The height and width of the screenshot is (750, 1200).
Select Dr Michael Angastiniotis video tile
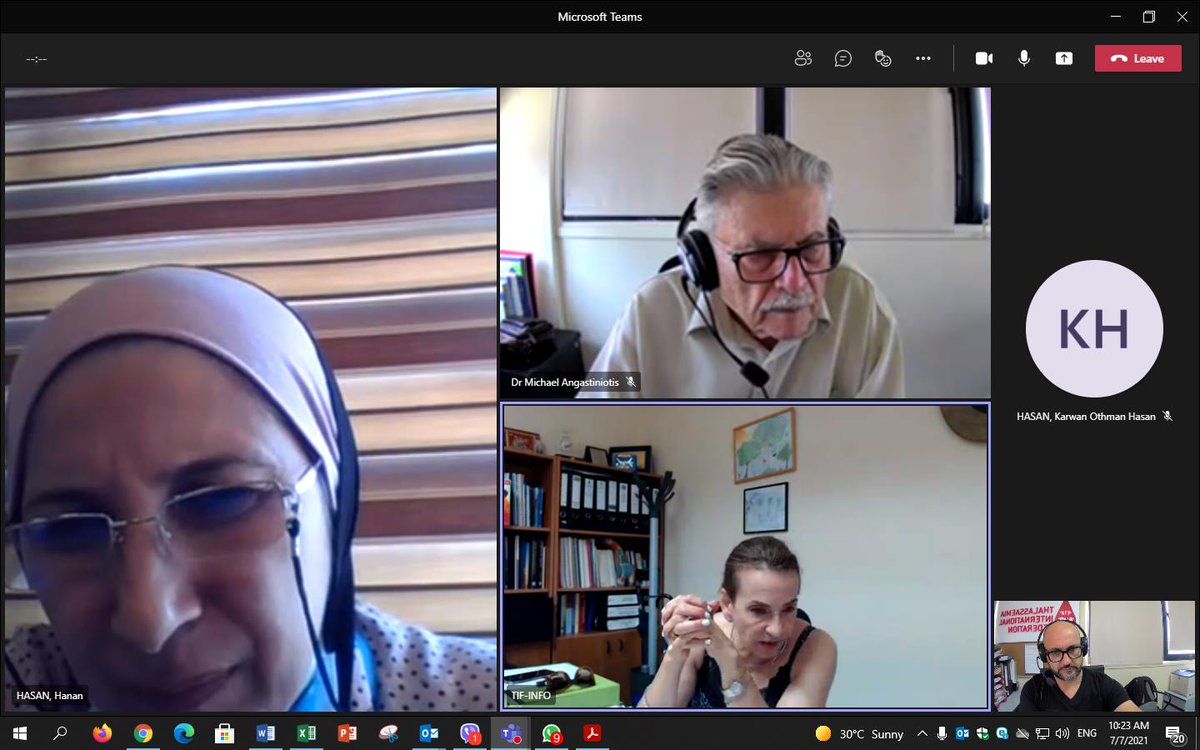[x=745, y=243]
